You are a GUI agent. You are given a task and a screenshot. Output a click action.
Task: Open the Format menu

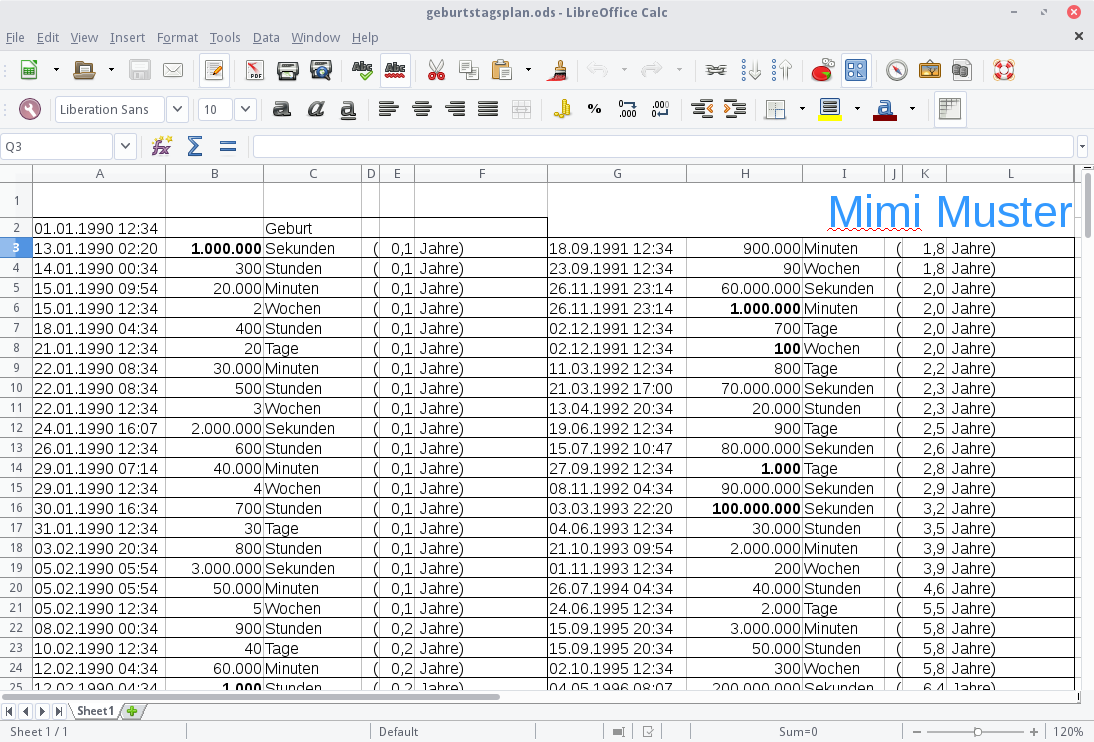coord(177,37)
